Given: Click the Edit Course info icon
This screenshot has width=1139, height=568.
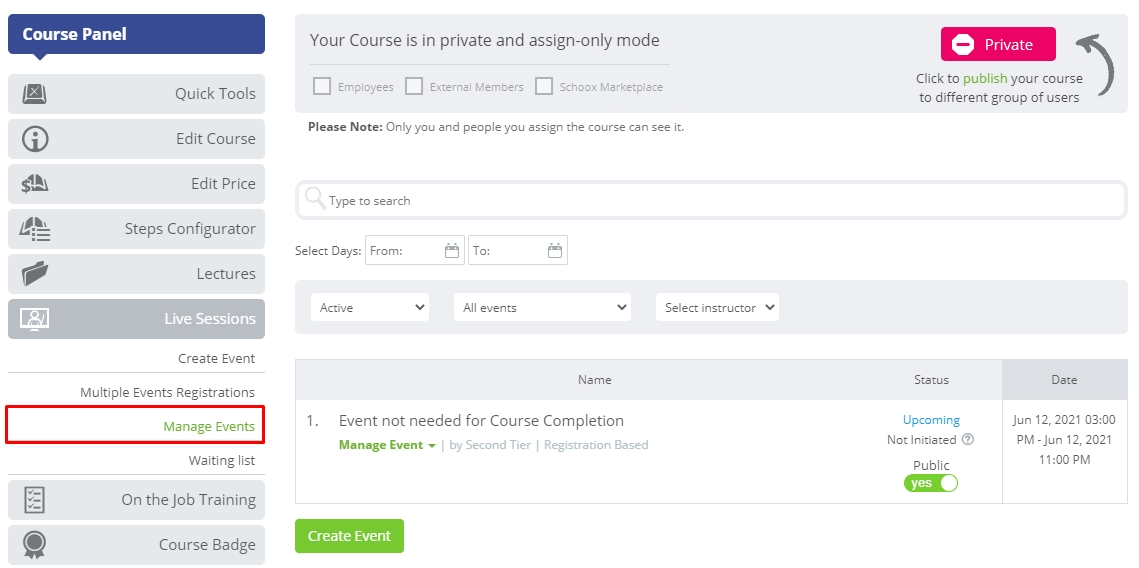Looking at the screenshot, I should 34,139.
